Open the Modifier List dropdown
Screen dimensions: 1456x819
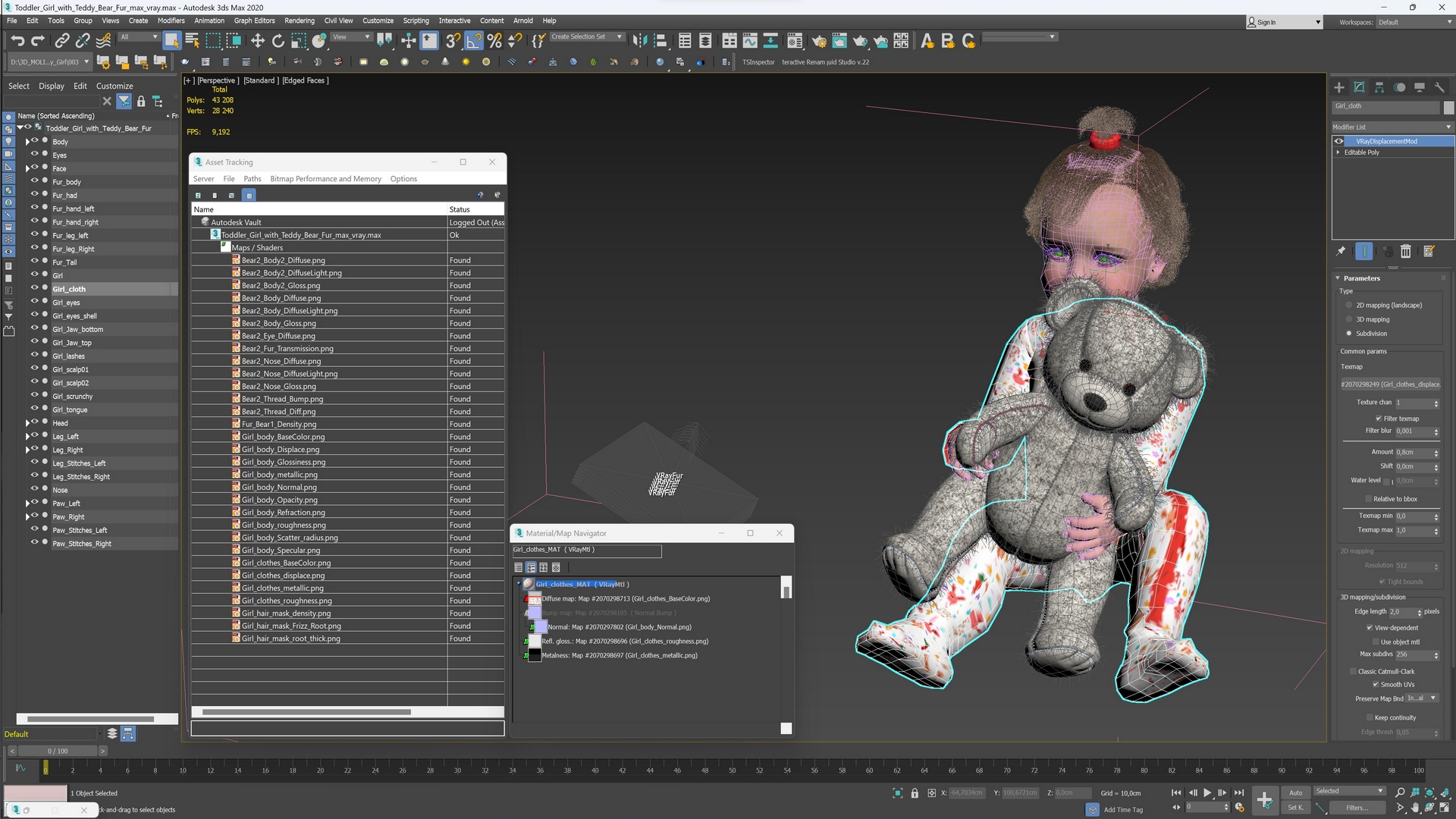pos(1392,127)
